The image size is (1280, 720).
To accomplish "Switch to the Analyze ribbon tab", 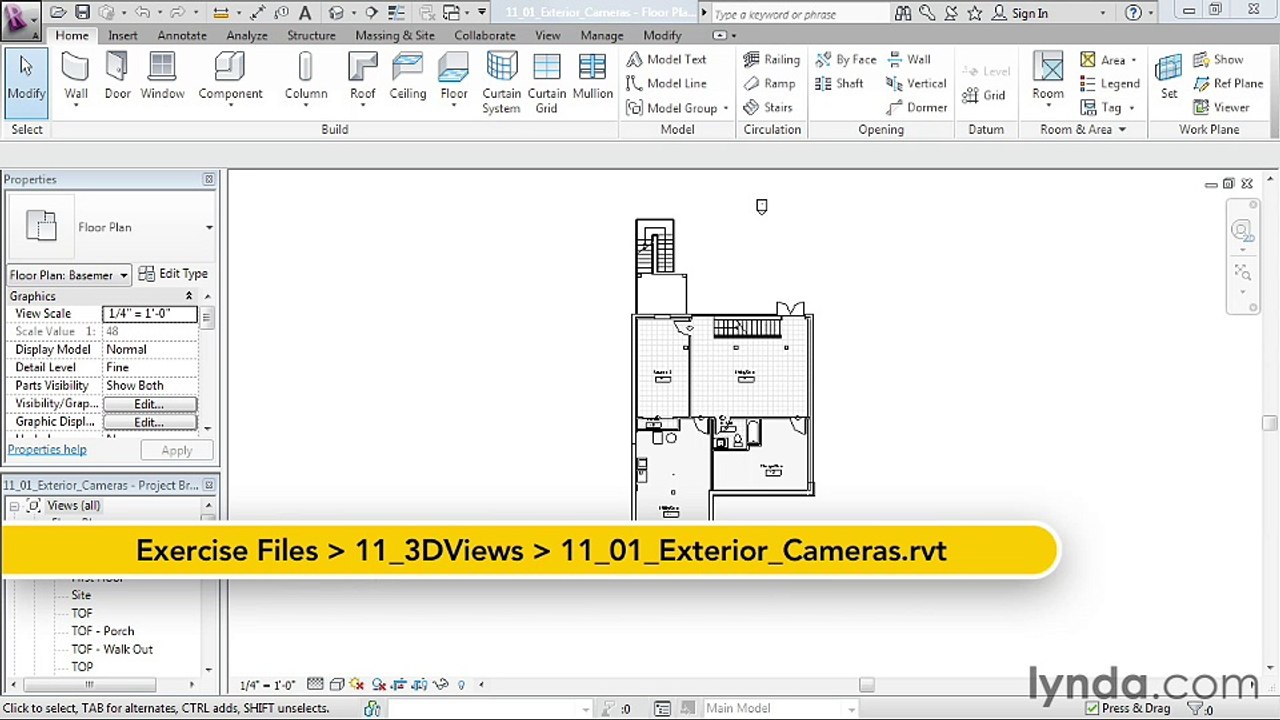I will (x=246, y=35).
